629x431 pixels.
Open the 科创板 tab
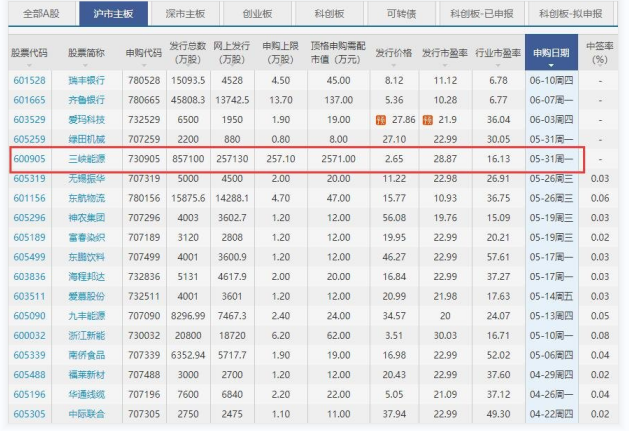[329, 14]
